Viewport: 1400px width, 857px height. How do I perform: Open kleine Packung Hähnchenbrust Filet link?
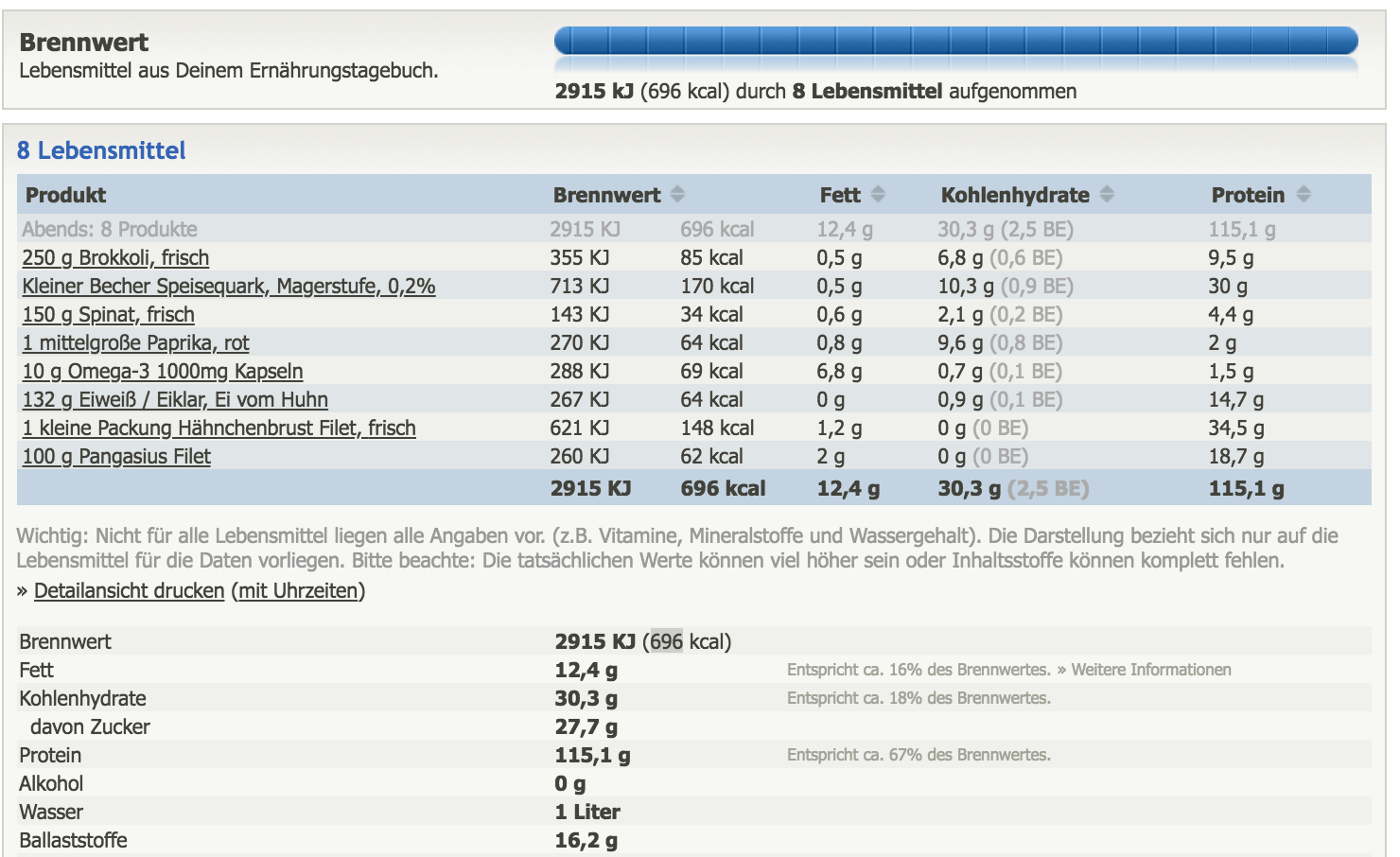point(219,428)
